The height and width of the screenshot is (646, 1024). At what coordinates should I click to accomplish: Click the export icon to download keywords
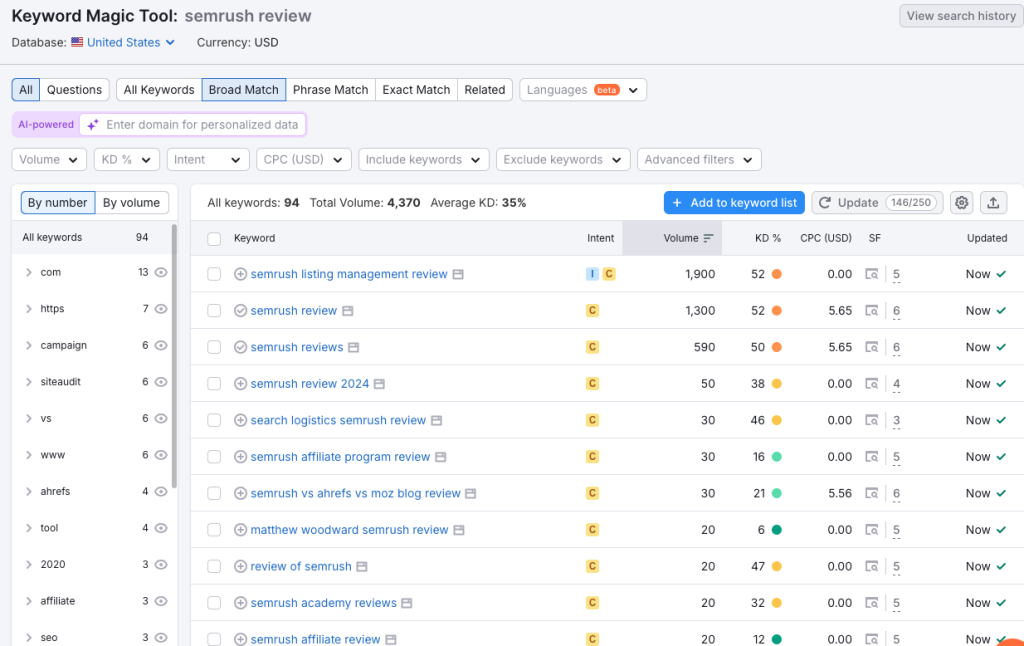click(993, 202)
